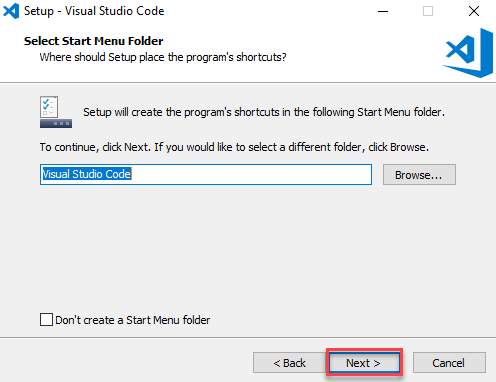This screenshot has height=382, width=496.
Task: Click the highlighted Visual Studio Code text
Action: (x=87, y=174)
